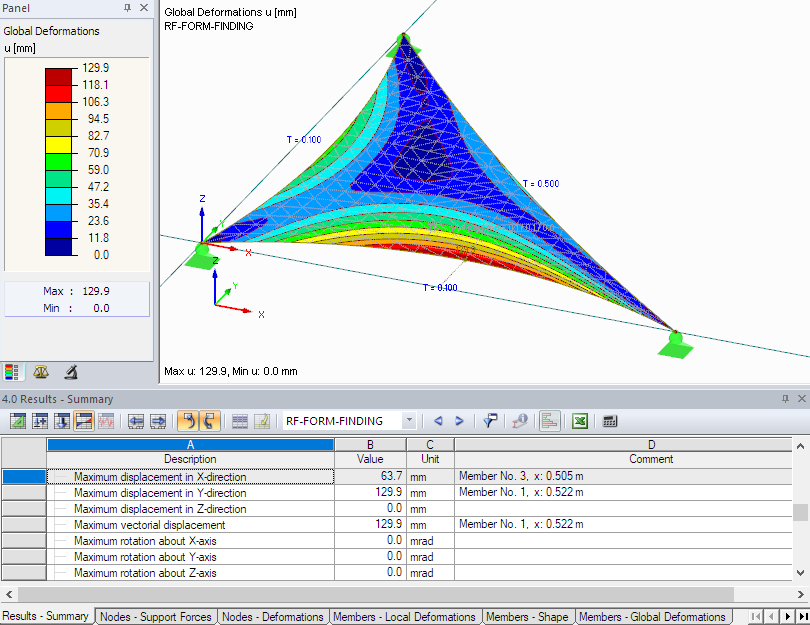Screen dimensions: 810x625
Task: Go to previous table with left arrow icon
Action: point(136,421)
